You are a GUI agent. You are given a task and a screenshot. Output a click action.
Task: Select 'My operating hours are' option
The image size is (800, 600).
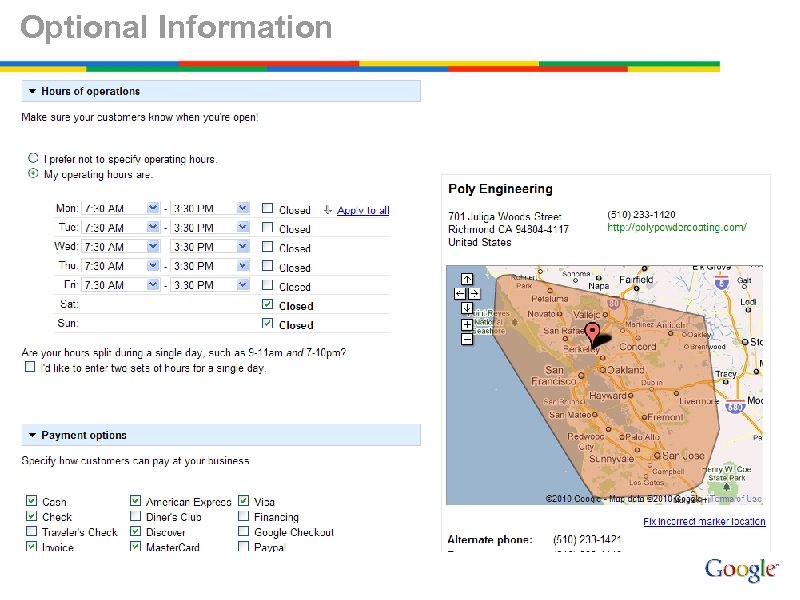[x=31, y=173]
